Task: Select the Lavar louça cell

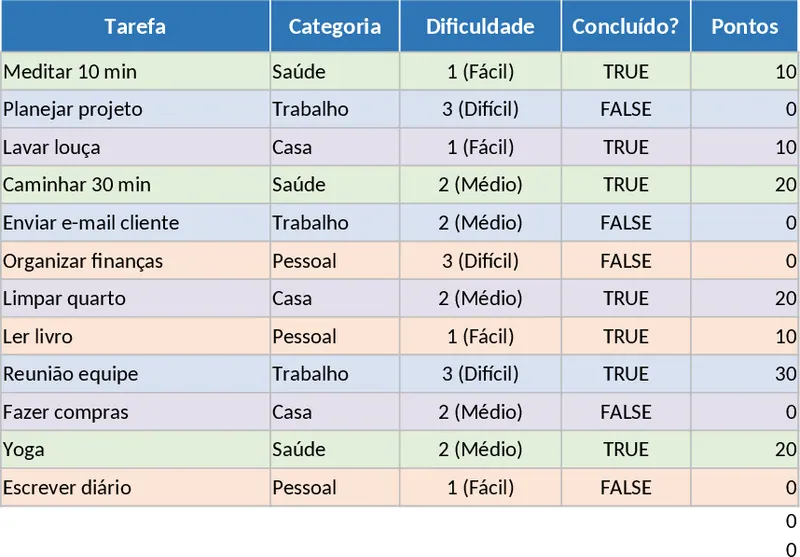Action: (135, 147)
